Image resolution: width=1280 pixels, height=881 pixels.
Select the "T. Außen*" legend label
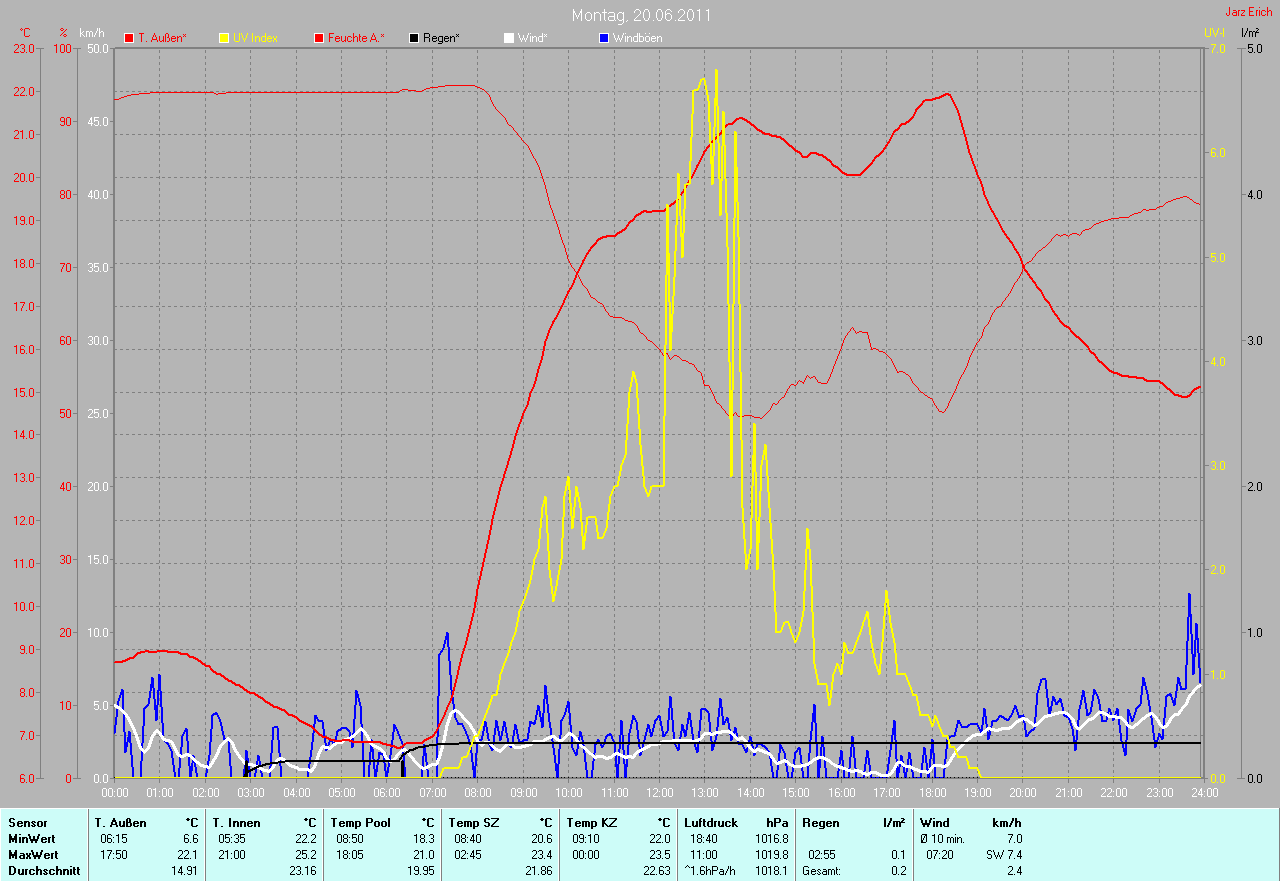[162, 38]
